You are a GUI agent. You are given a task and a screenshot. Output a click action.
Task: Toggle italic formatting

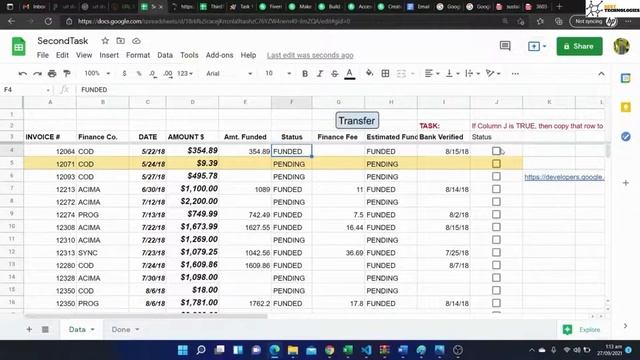(x=320, y=73)
